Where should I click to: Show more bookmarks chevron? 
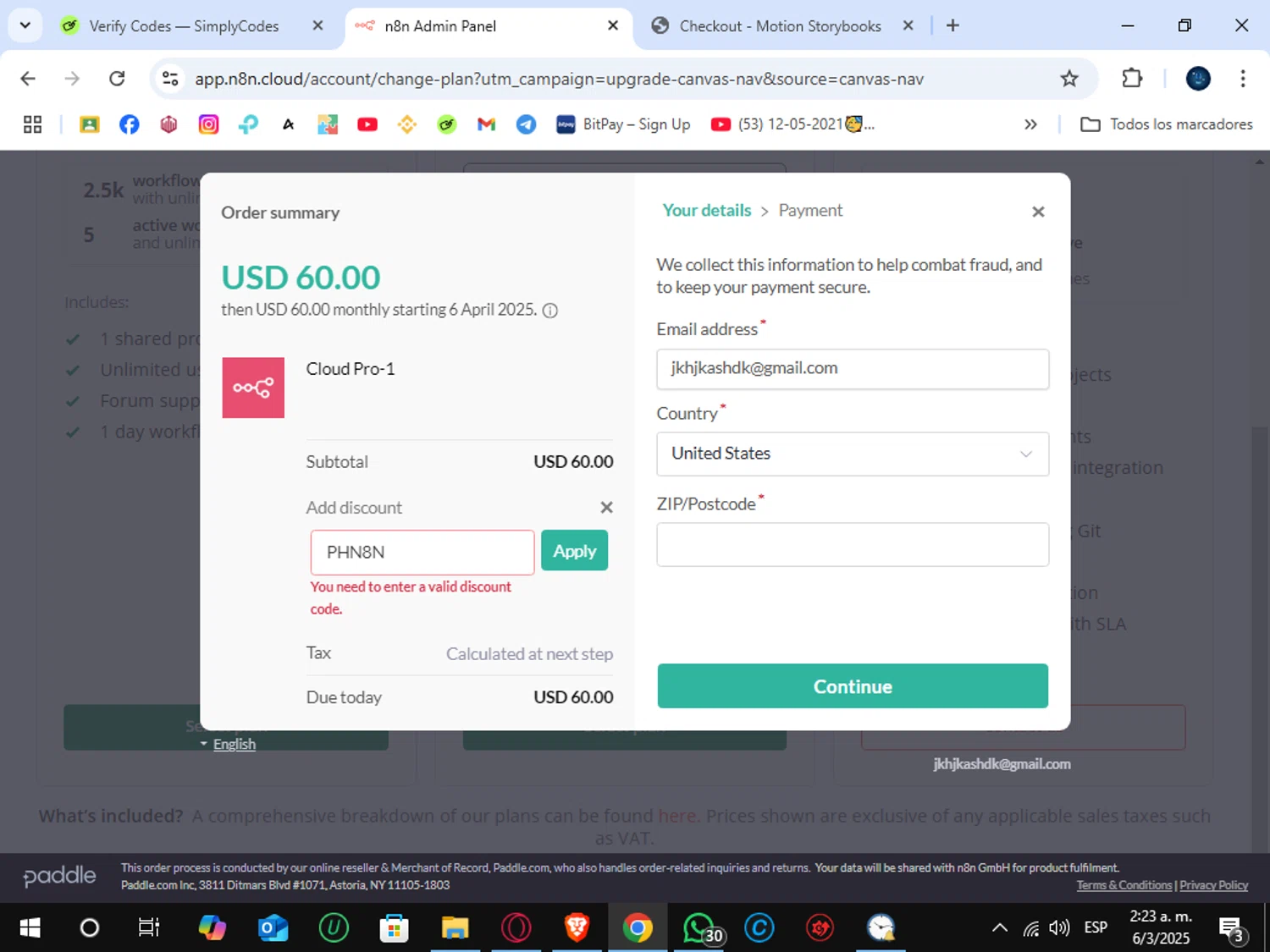coord(1030,124)
